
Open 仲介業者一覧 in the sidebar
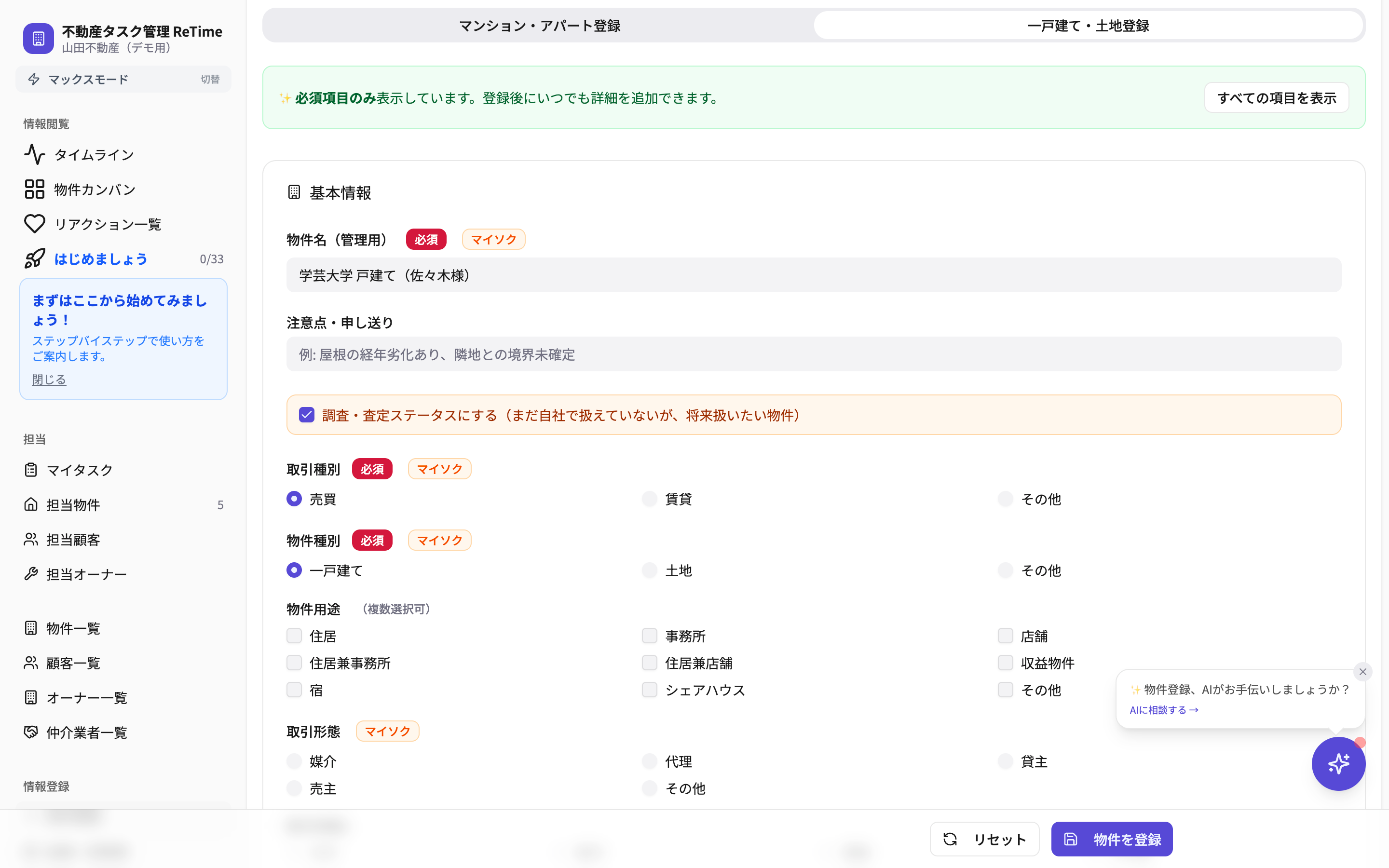click(x=123, y=732)
